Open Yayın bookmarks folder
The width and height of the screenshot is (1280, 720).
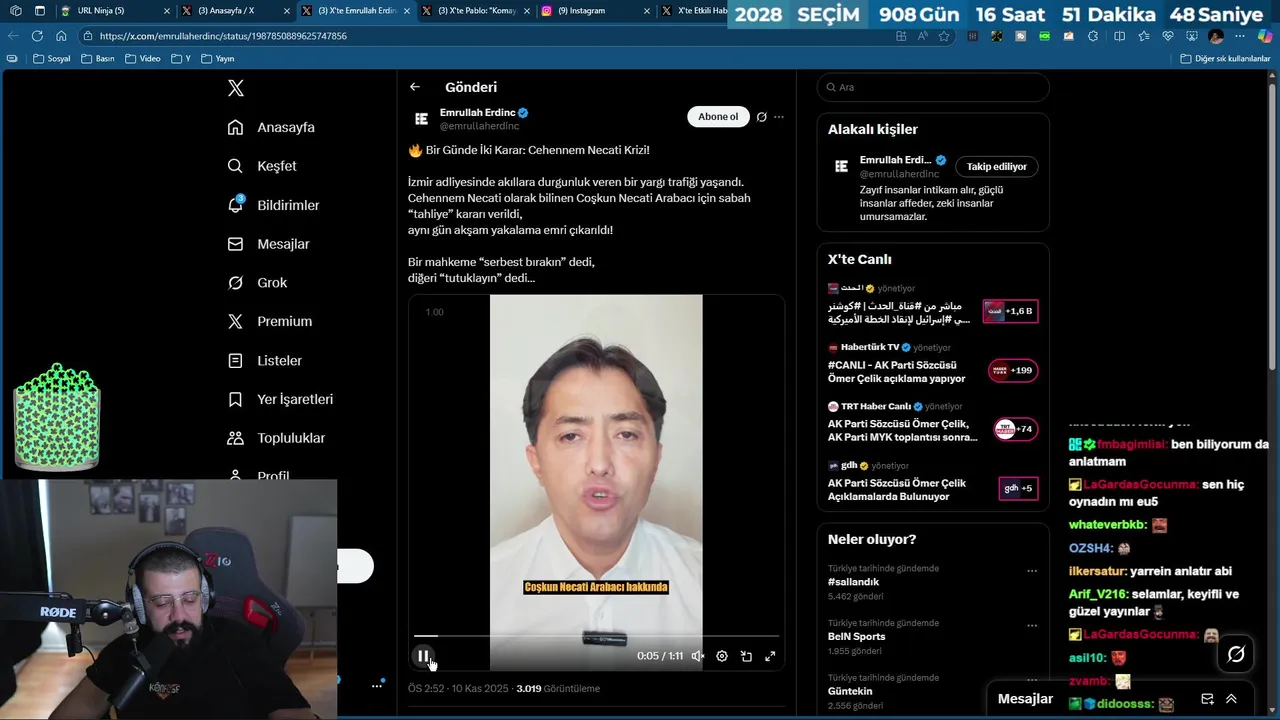217,59
